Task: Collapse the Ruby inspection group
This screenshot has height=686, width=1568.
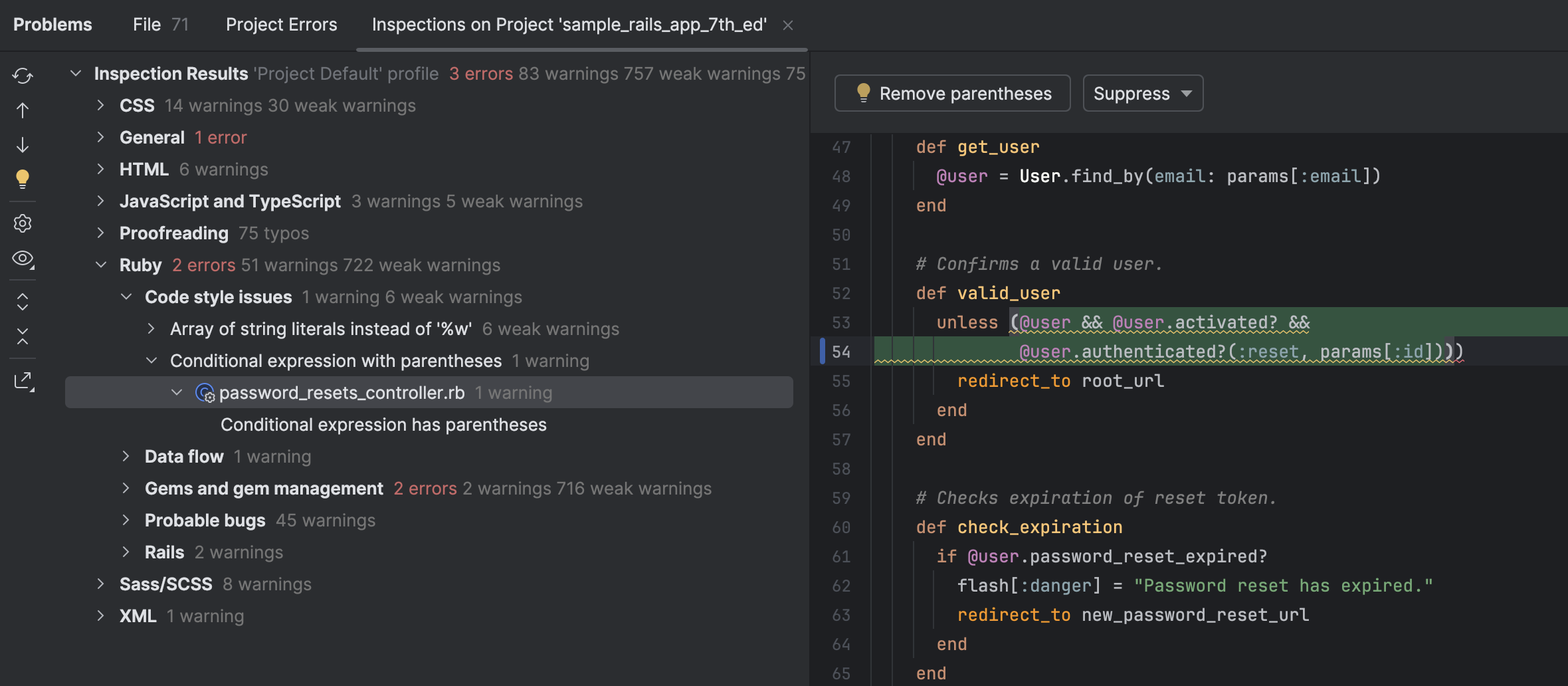Action: tap(101, 265)
